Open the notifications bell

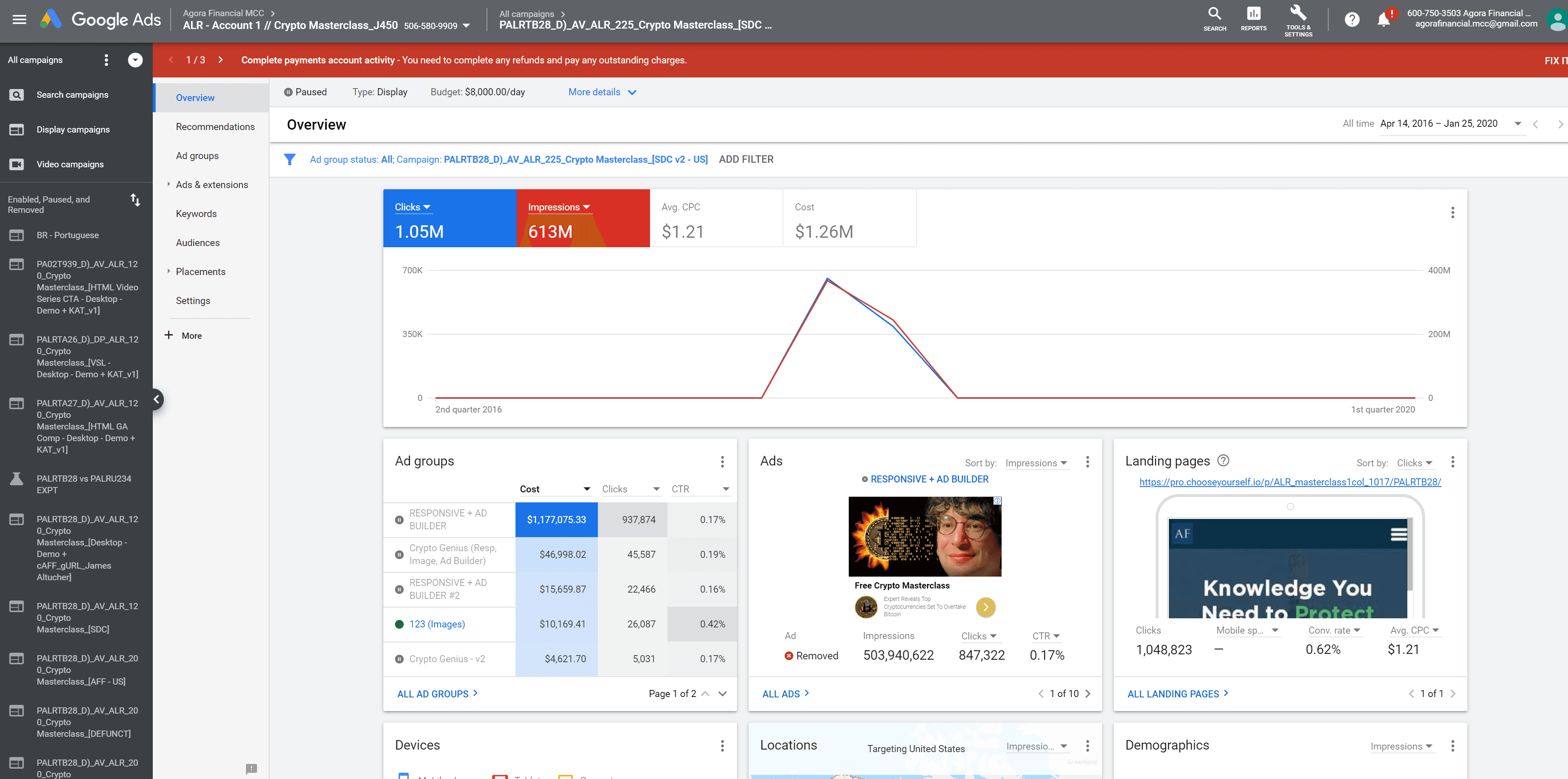point(1384,19)
